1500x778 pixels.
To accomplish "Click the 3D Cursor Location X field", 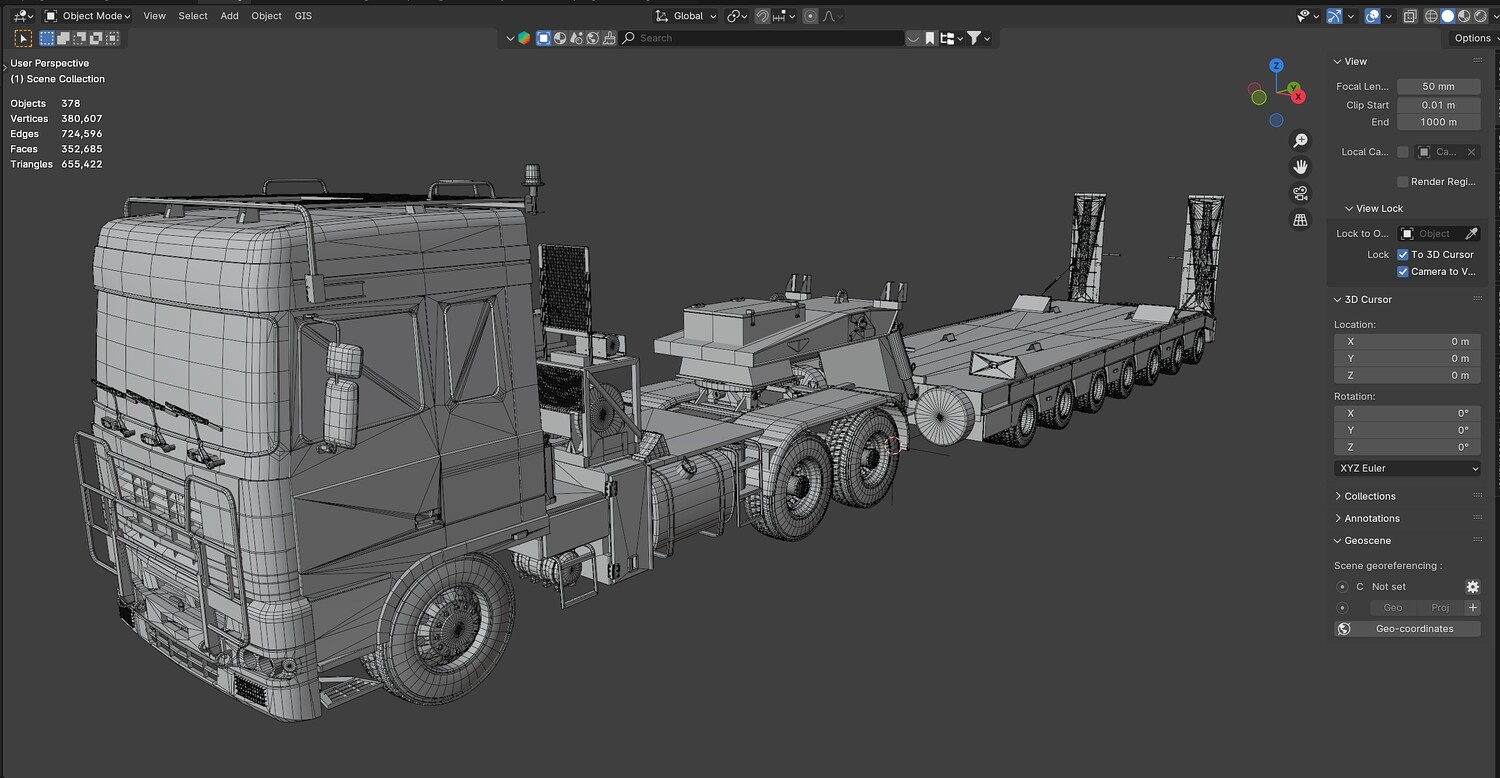I will point(1407,342).
